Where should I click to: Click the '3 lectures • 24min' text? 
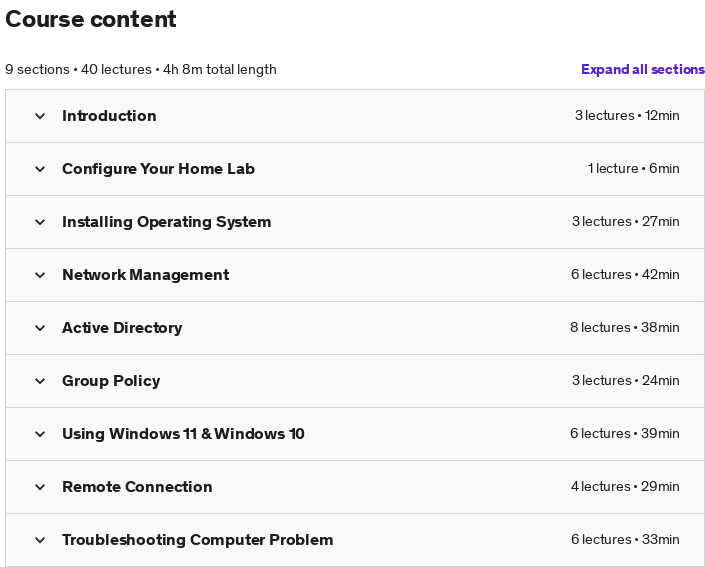pos(625,381)
